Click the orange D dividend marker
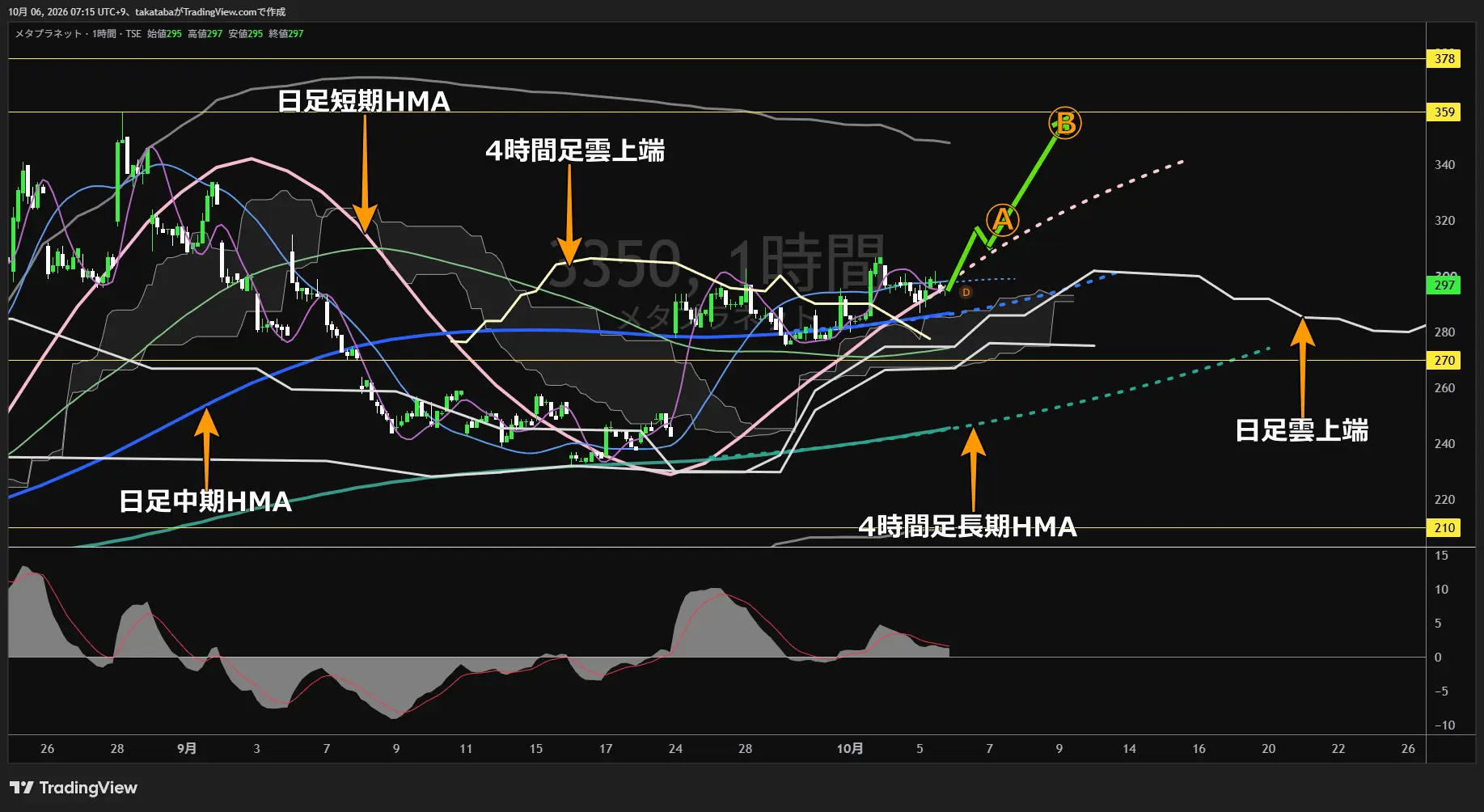This screenshot has height=812, width=1484. pyautogui.click(x=966, y=293)
